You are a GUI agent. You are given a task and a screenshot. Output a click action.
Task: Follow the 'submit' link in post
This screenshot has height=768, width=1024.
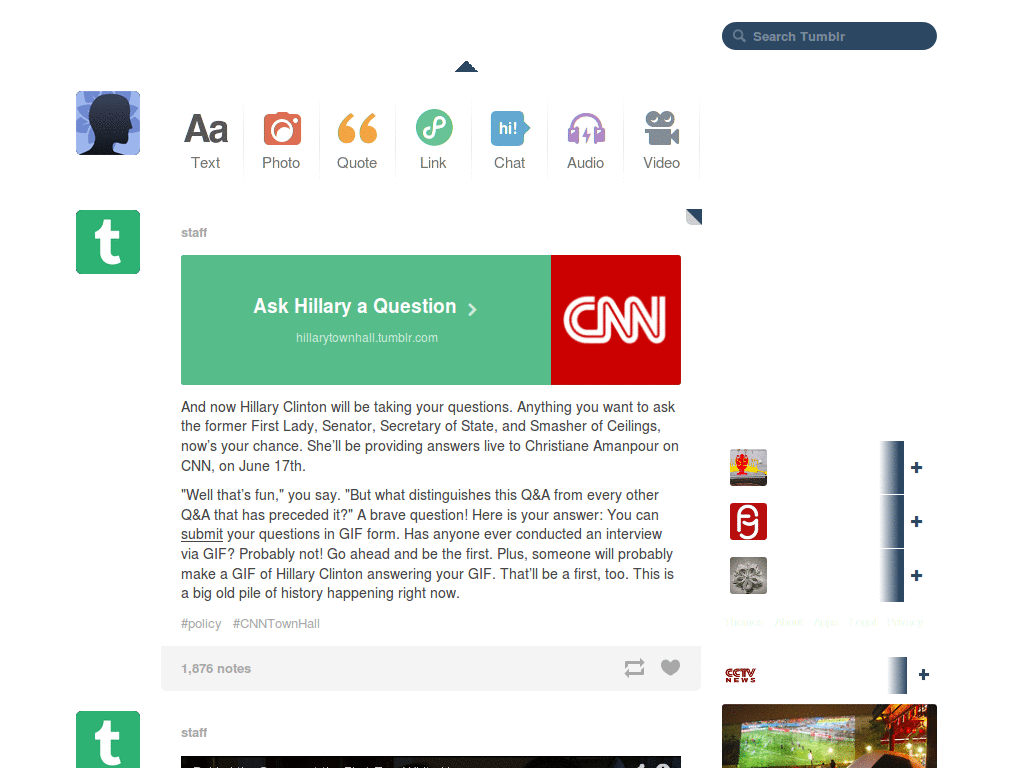tap(202, 534)
